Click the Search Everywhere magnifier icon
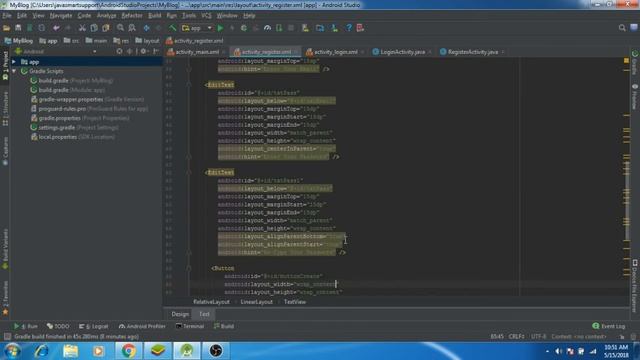 click(622, 28)
